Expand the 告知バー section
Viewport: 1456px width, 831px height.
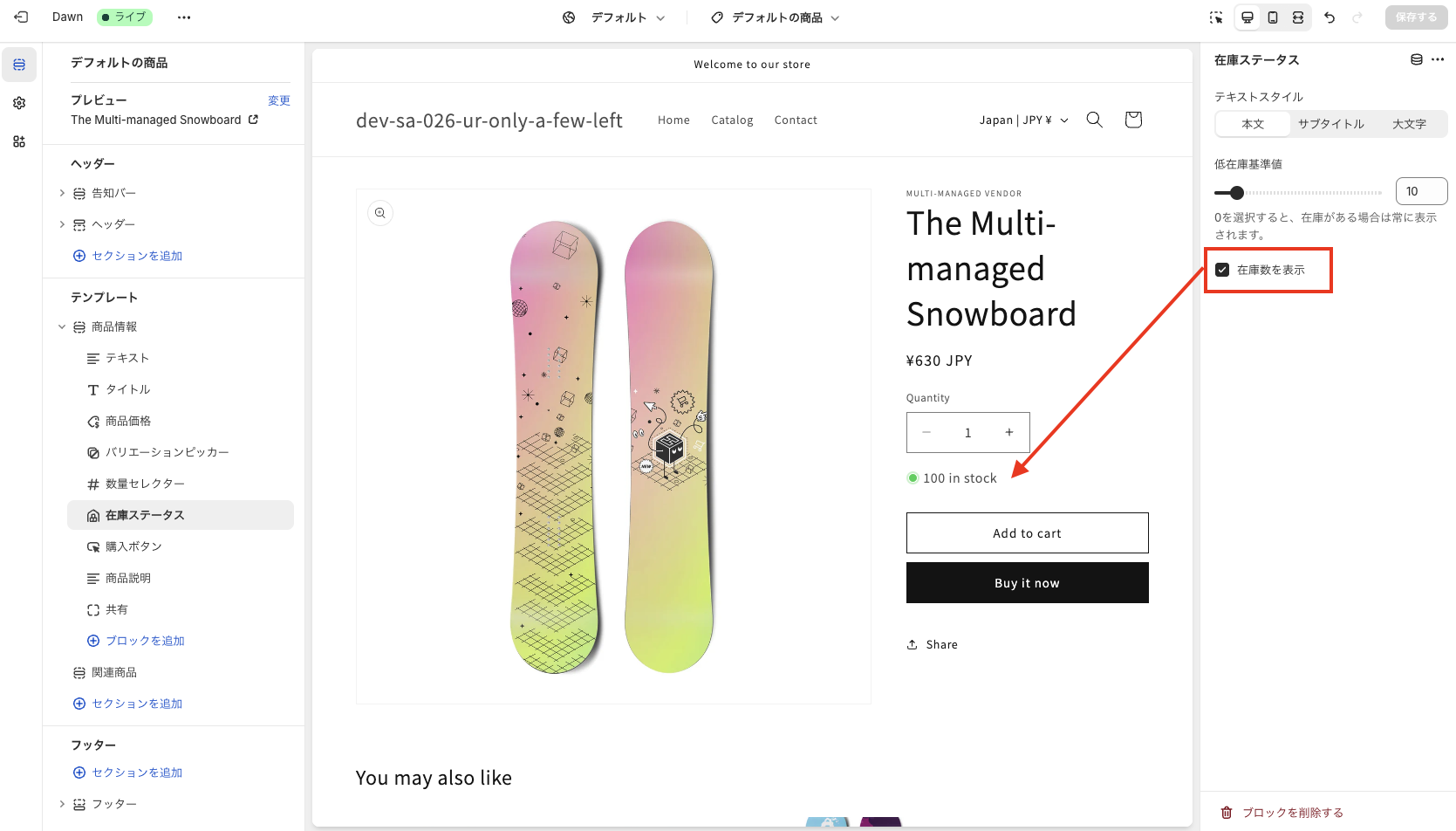coord(62,193)
